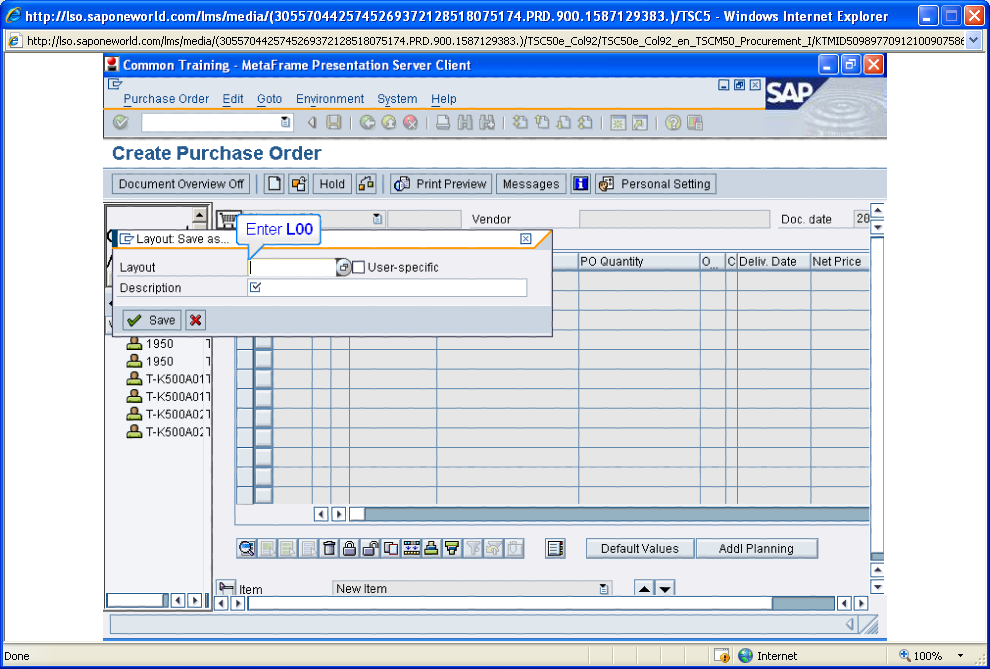Open the Environment menu
Screen dimensions: 990x669
click(x=330, y=98)
